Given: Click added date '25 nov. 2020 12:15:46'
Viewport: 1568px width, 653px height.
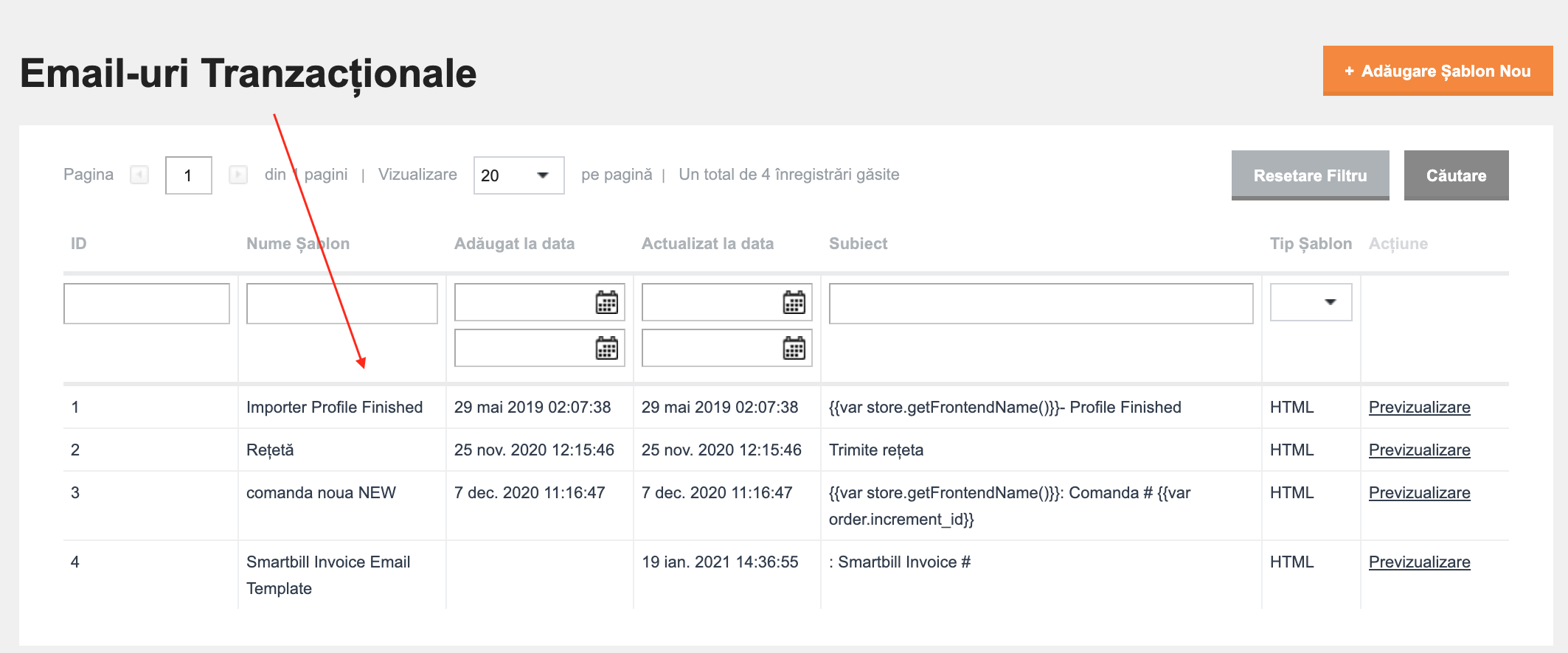Looking at the screenshot, I should 534,450.
